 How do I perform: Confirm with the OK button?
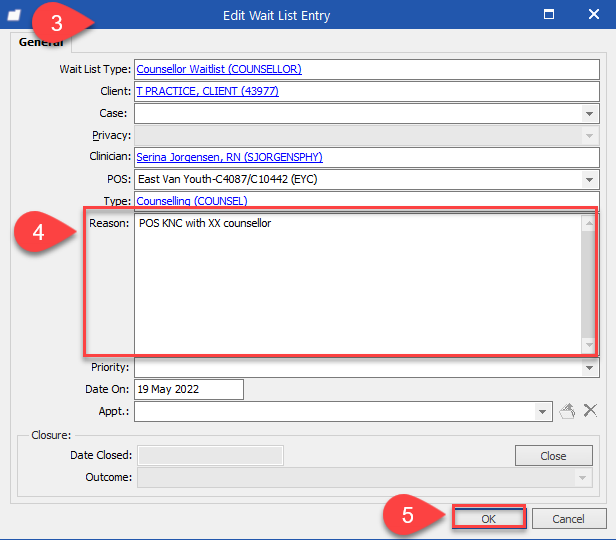pos(489,519)
